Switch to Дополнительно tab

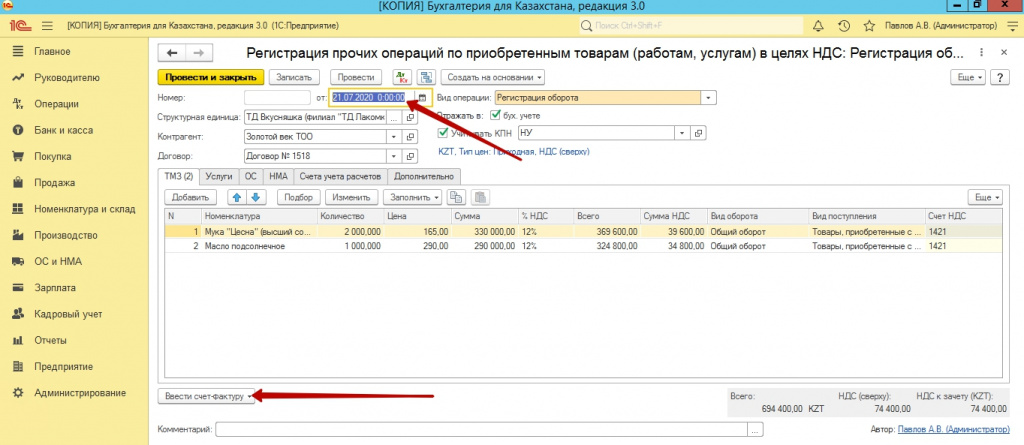point(424,176)
